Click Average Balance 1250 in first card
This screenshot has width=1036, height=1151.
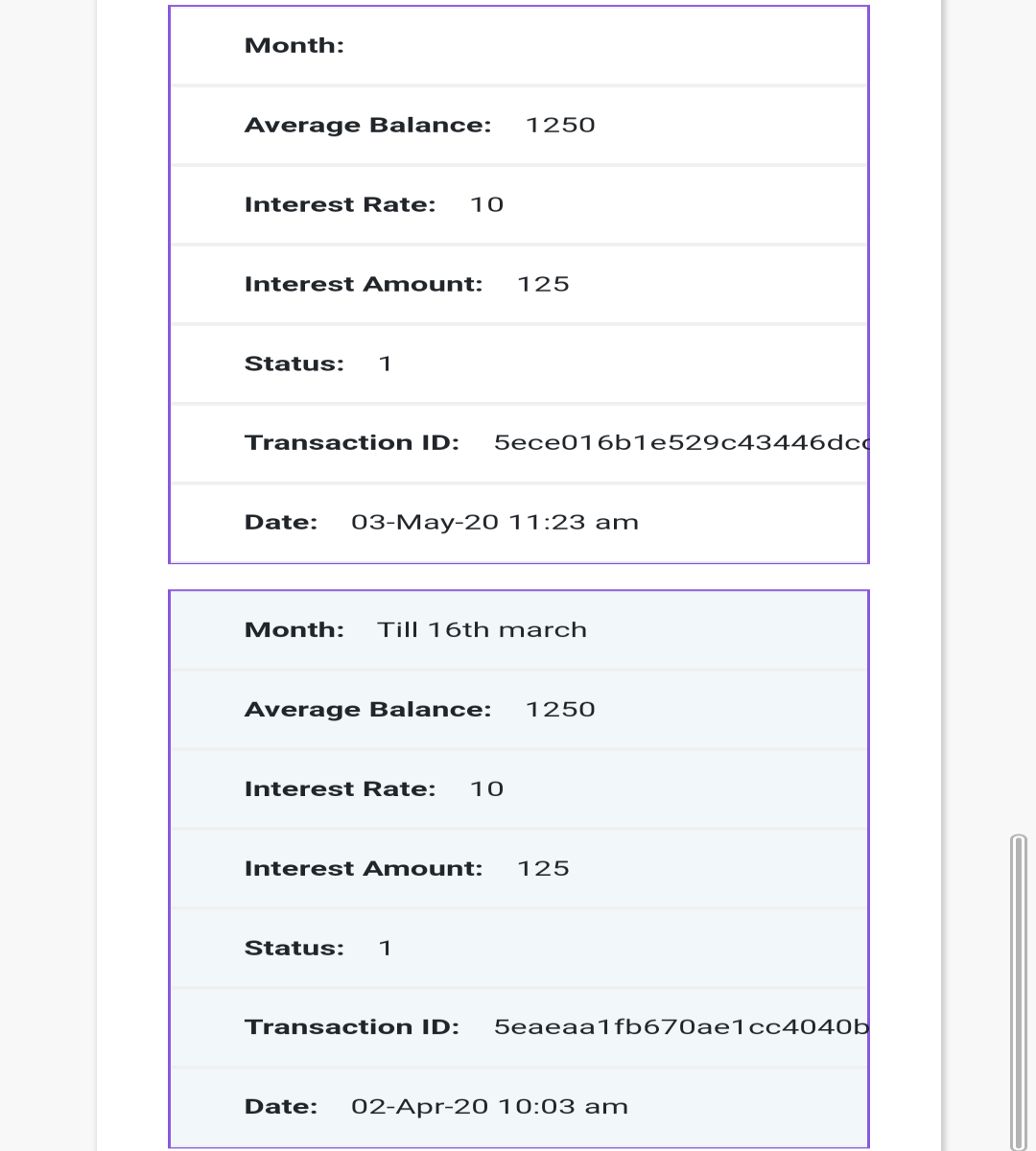[x=519, y=126]
